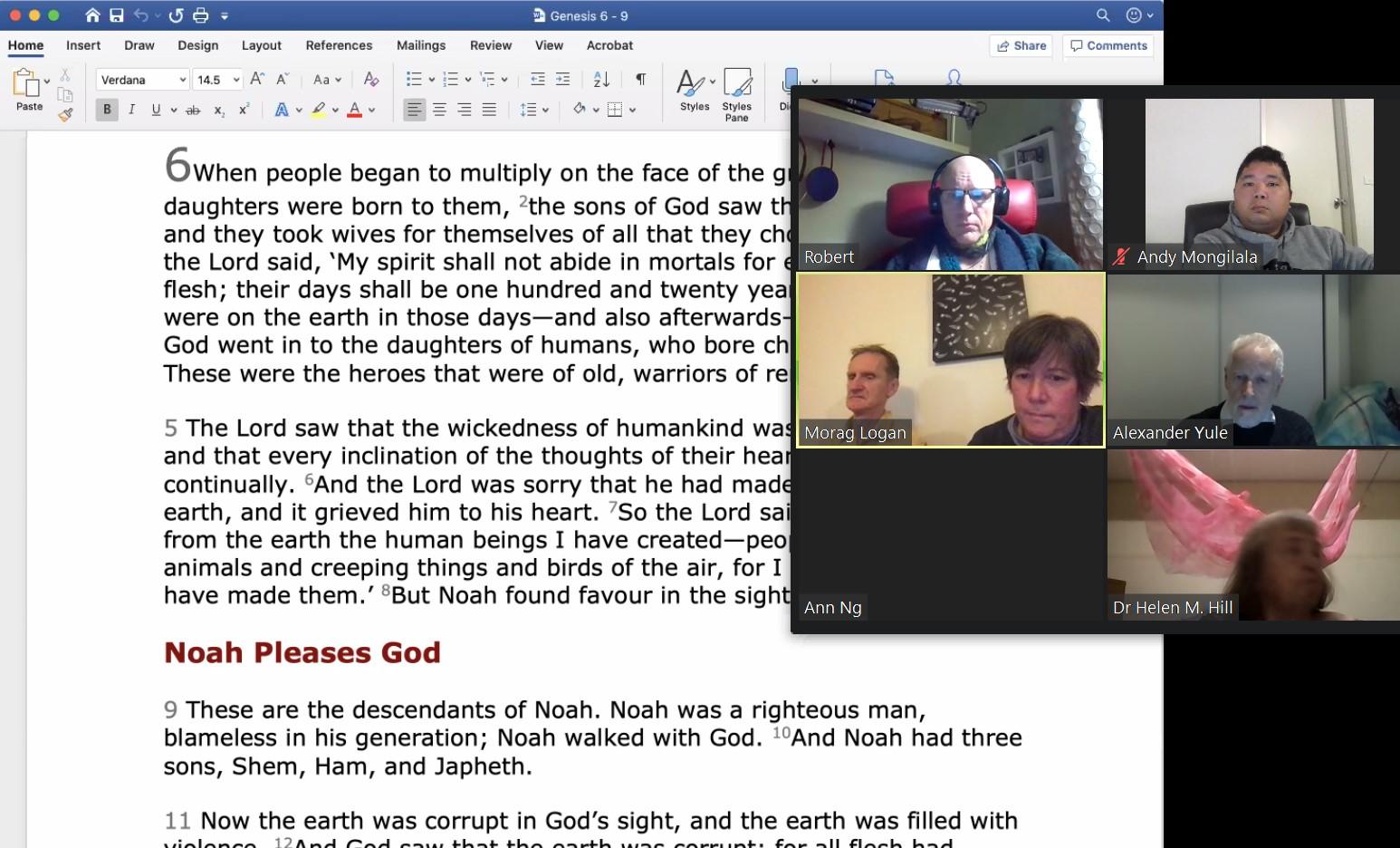Apply shading with the paint bucket
Image resolution: width=1400 pixels, height=848 pixels.
pos(580,110)
